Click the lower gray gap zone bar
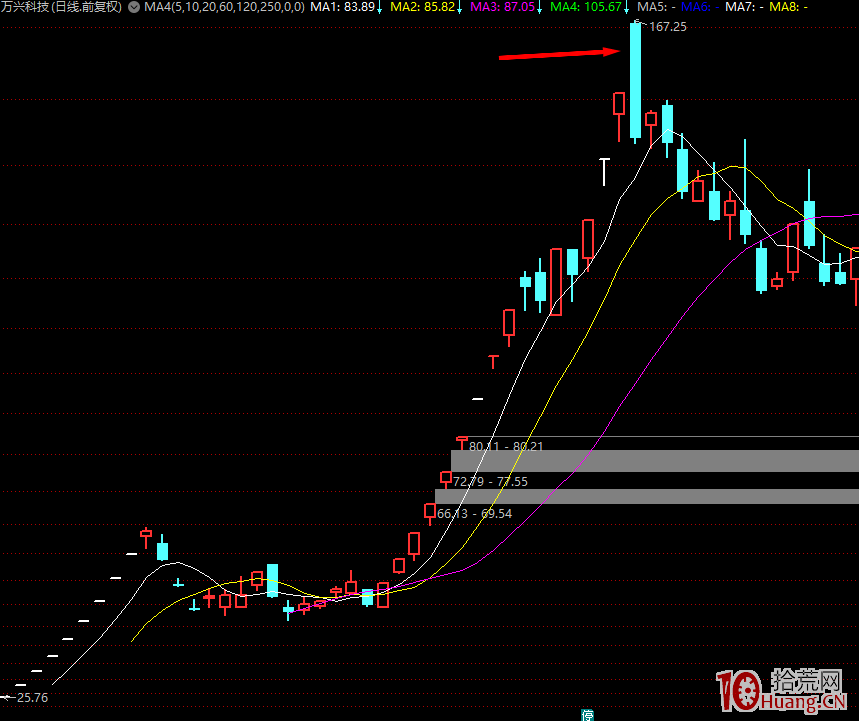859x721 pixels. [x=647, y=496]
